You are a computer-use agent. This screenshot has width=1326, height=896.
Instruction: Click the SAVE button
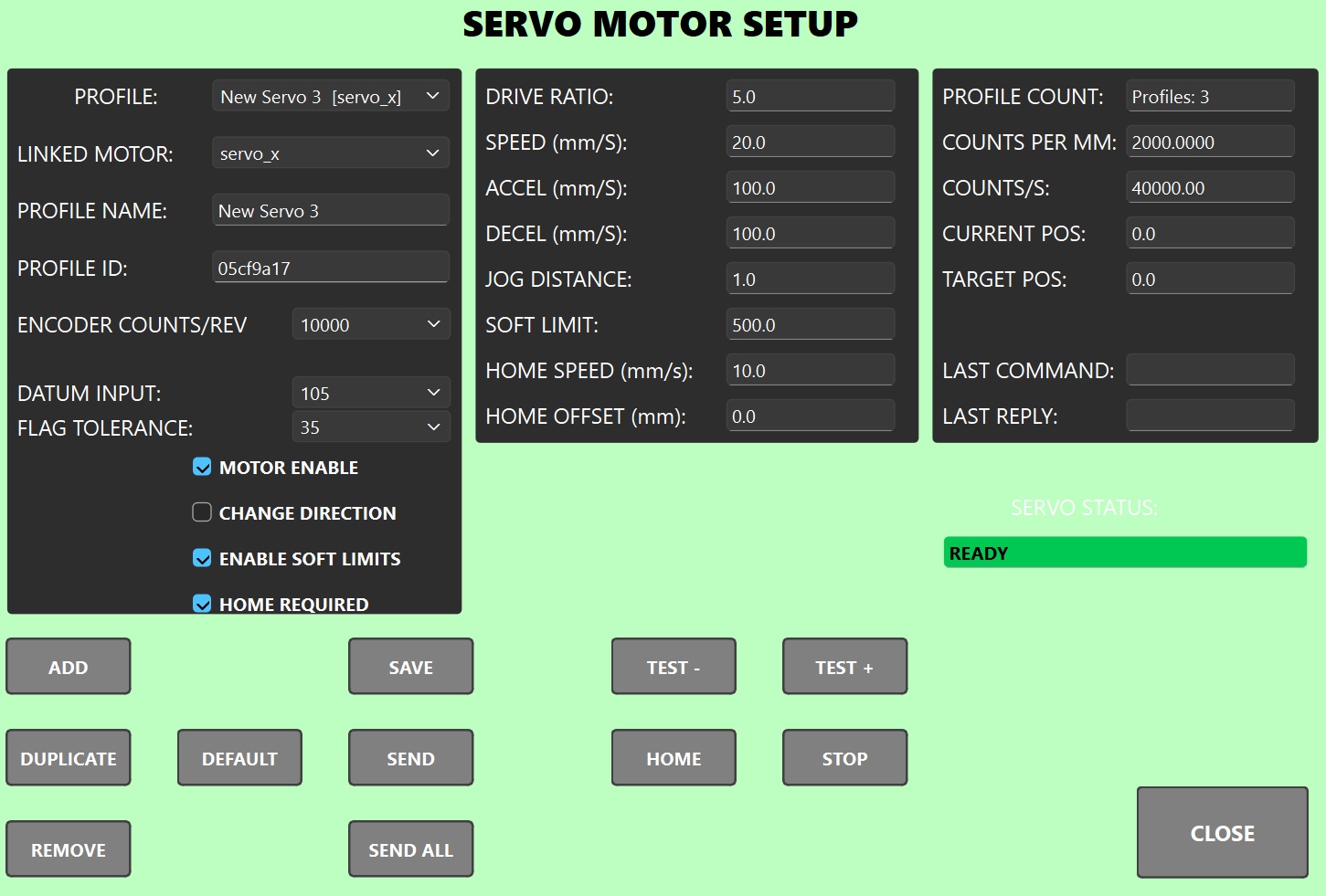coord(411,667)
